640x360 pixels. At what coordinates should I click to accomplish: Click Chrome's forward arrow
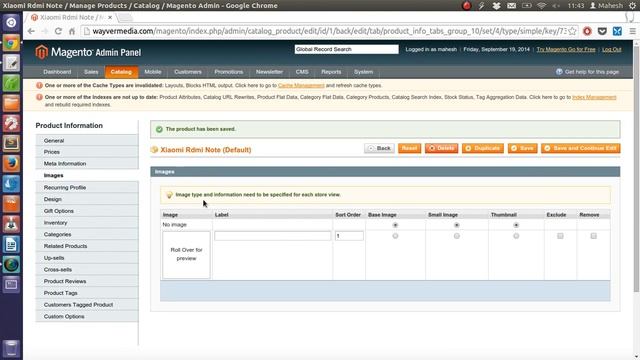[x=44, y=31]
